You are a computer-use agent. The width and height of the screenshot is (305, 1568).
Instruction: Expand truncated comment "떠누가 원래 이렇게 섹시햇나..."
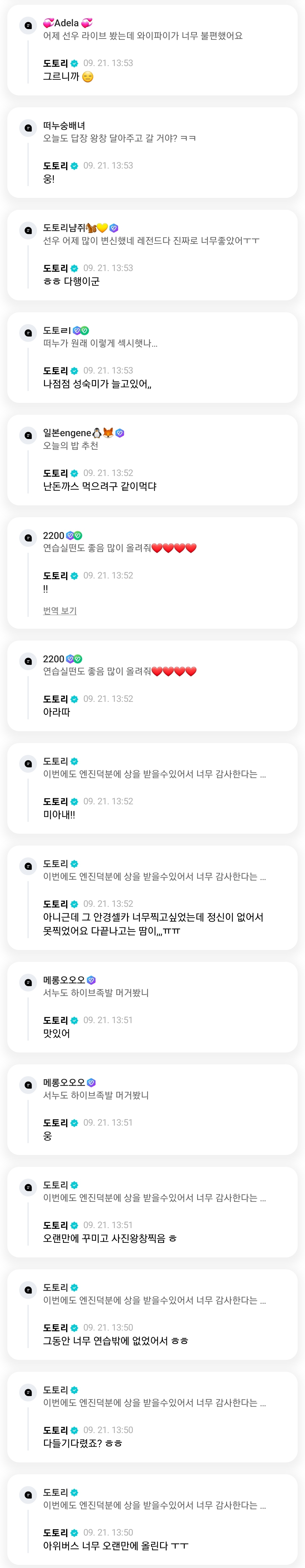[x=101, y=343]
